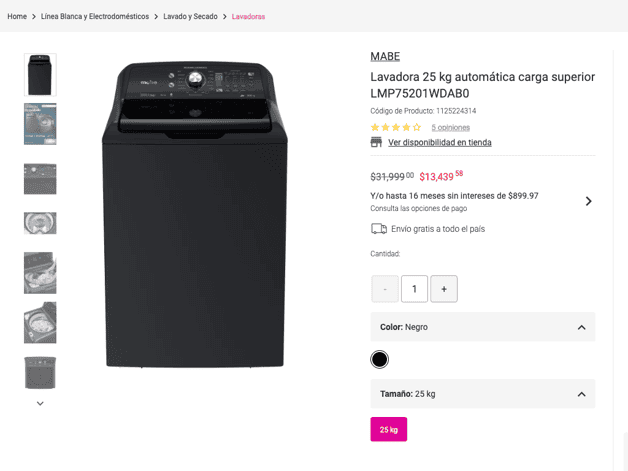
Task: Open Lavado y Secado breadcrumb
Action: [x=190, y=16]
